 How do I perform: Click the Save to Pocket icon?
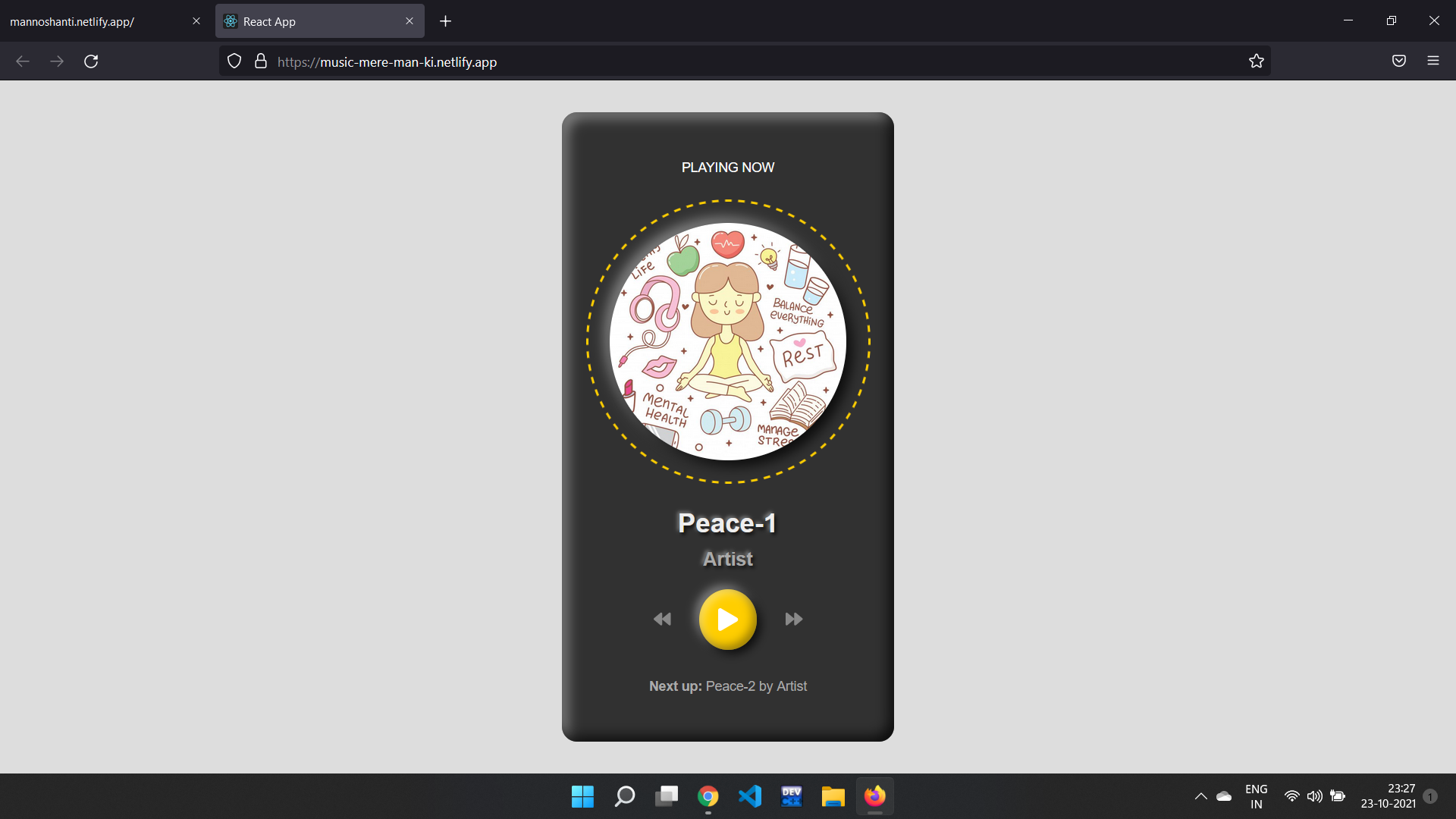(x=1399, y=61)
